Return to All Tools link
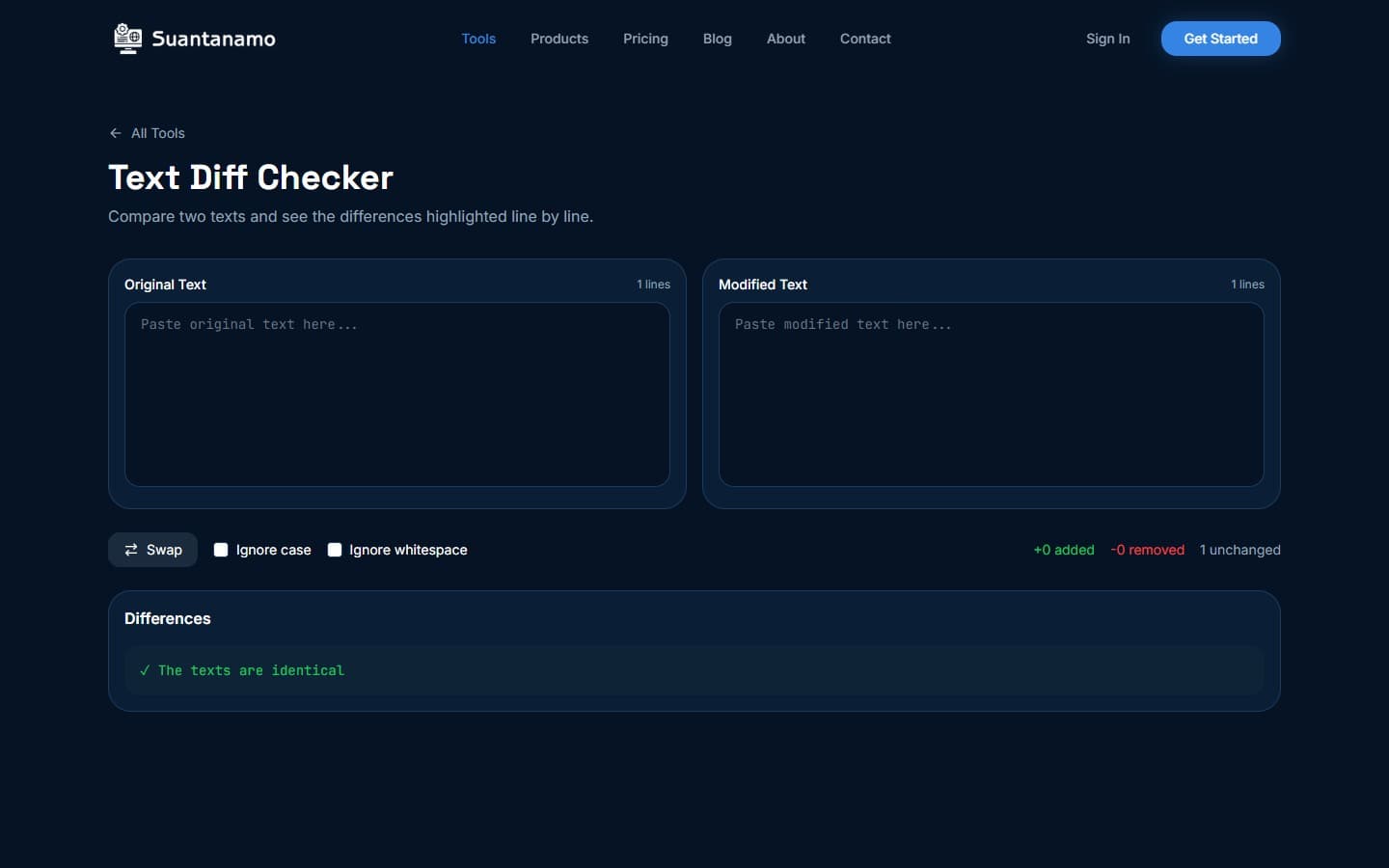This screenshot has width=1389, height=868. click(x=158, y=133)
